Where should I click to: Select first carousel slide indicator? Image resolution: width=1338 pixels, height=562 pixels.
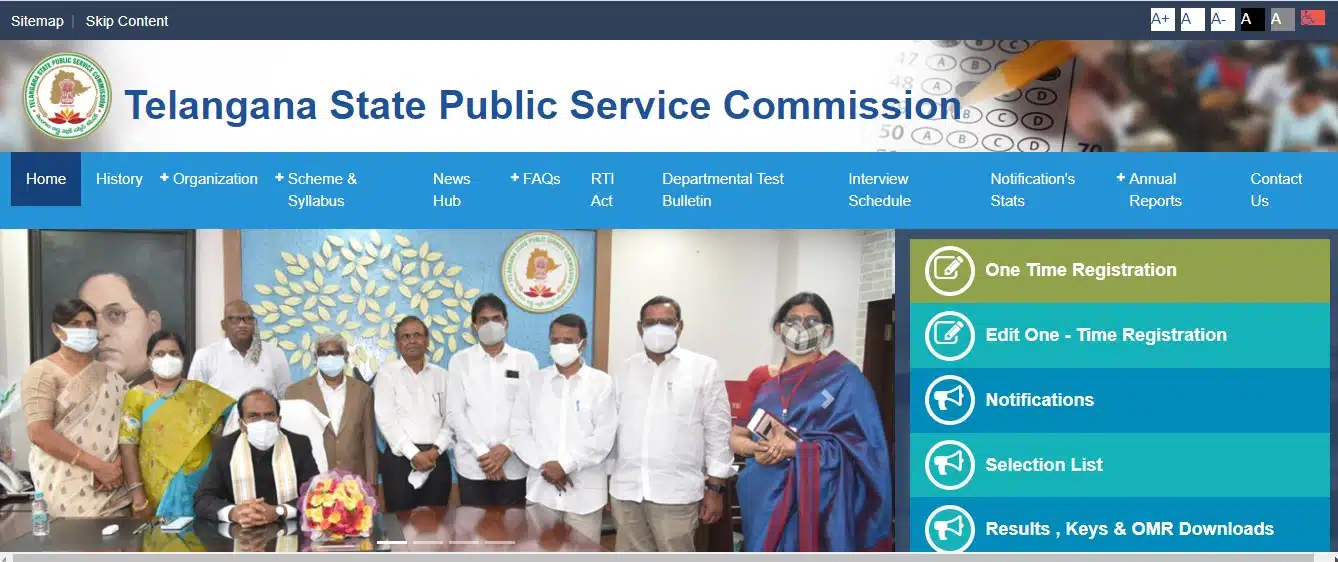(x=392, y=542)
